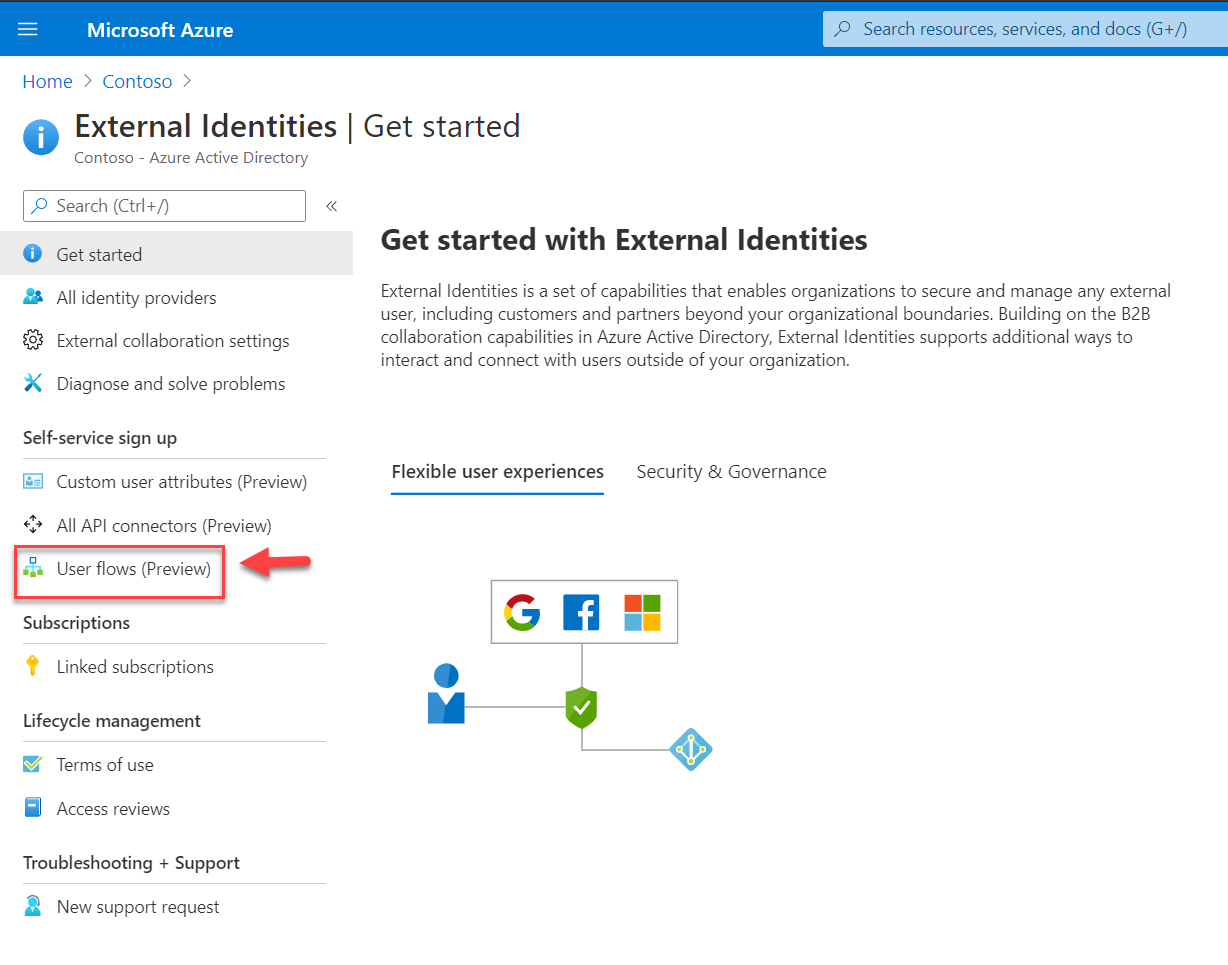Focus the side menu Search (Ctrl+/) box
This screenshot has height=965, width=1228.
point(164,206)
